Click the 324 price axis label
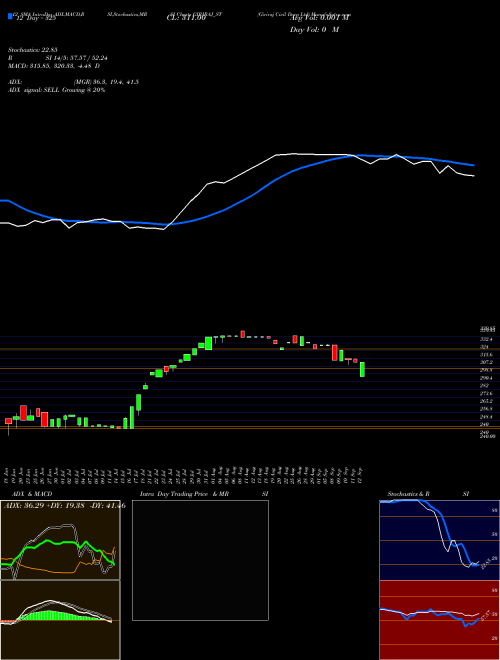 pyautogui.click(x=484, y=346)
